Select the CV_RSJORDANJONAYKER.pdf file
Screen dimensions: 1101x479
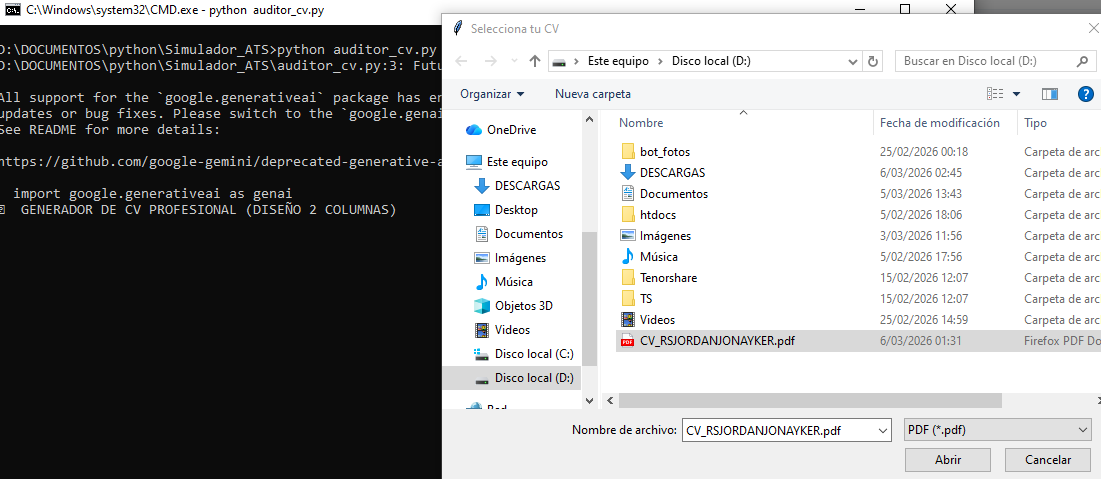click(x=717, y=342)
